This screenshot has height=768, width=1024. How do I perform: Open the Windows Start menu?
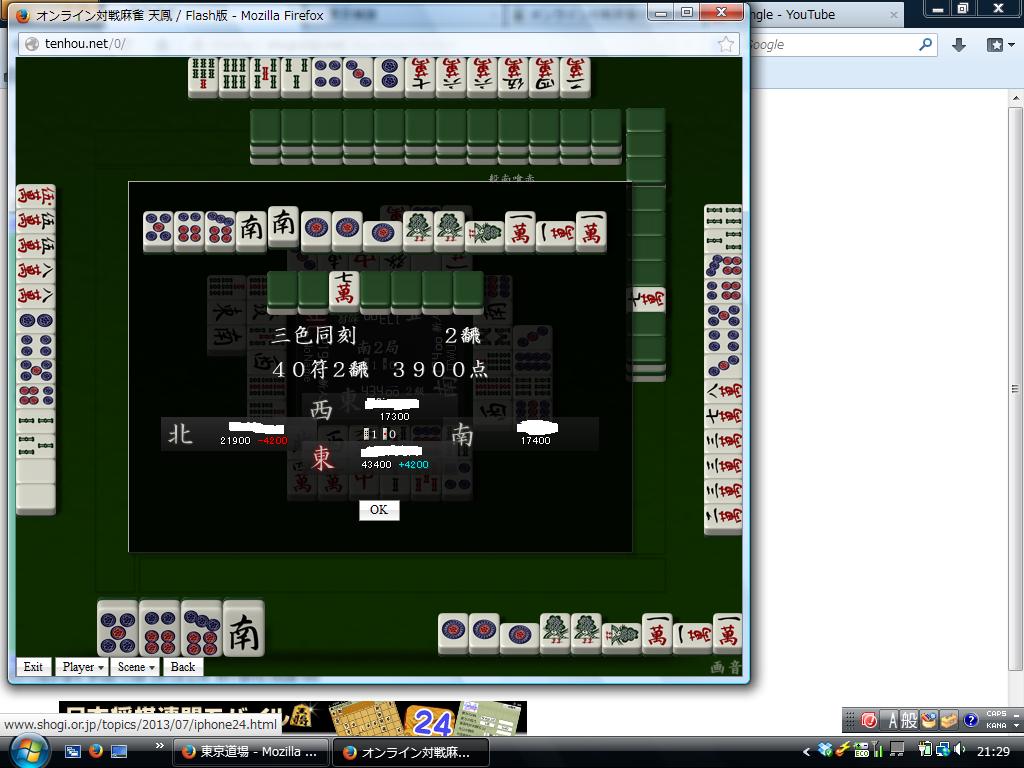[28, 751]
